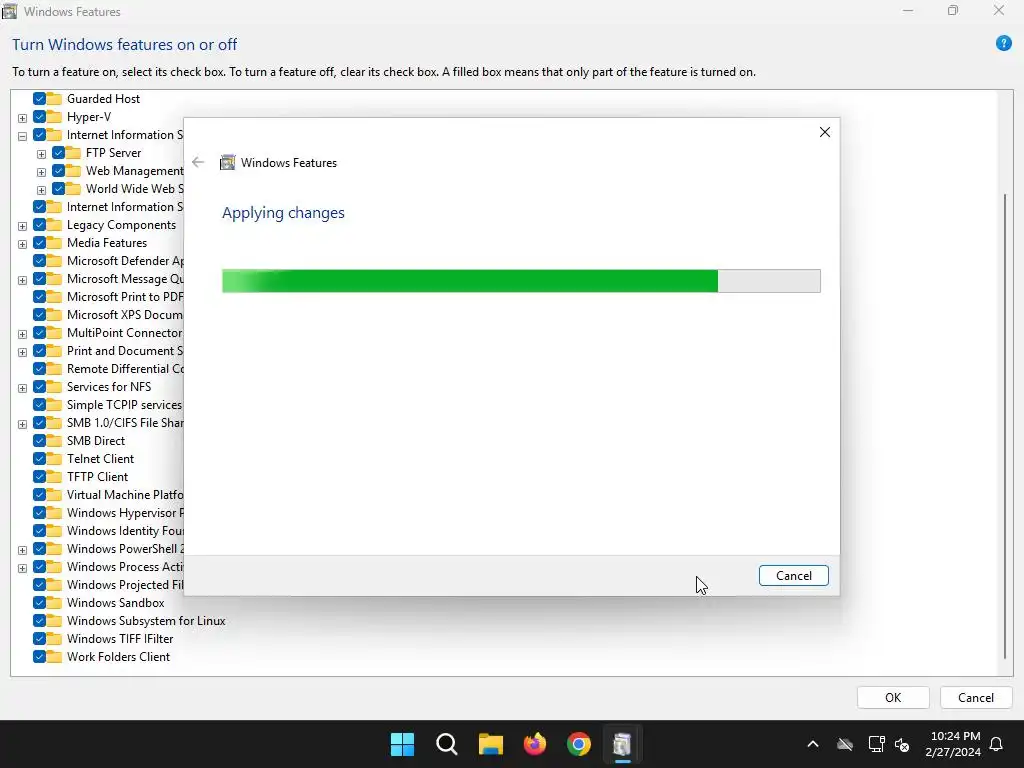Screen dimensions: 1024x768
Task: Click the Work Folders Client folder icon
Action: tap(55, 657)
